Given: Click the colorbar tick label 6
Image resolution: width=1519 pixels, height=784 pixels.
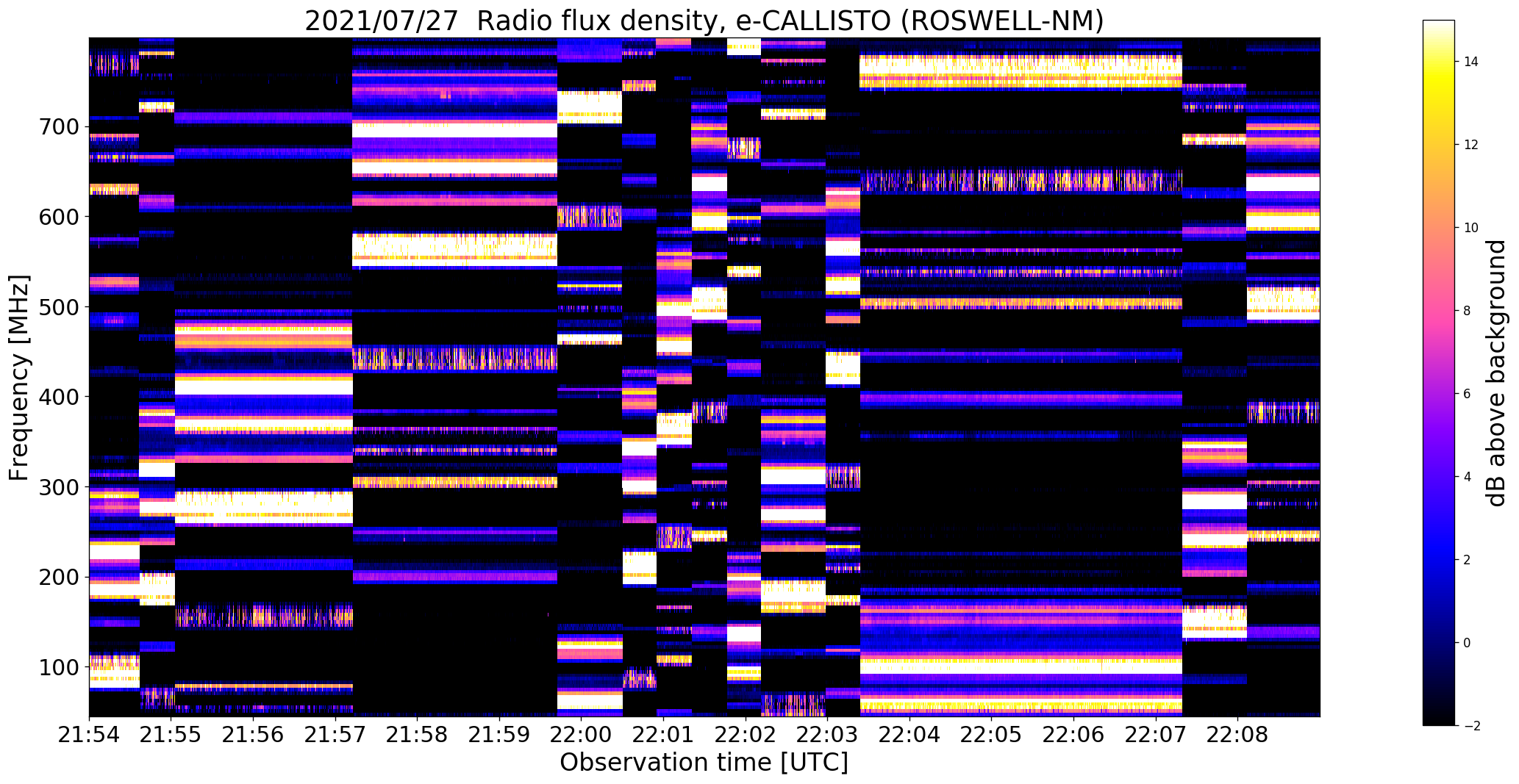Looking at the screenshot, I should coord(1468,394).
